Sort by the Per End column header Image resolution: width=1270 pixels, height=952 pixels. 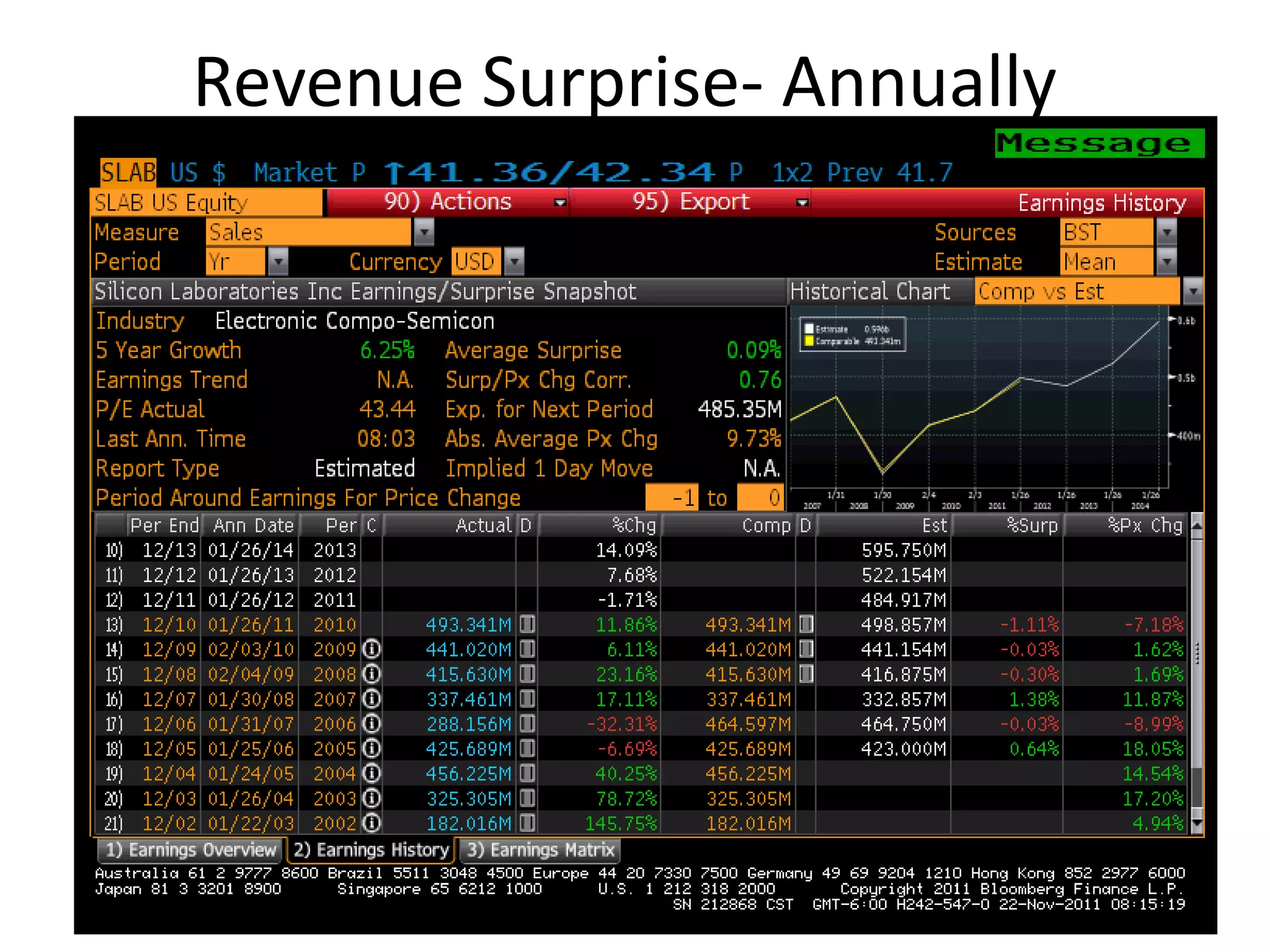pos(164,526)
